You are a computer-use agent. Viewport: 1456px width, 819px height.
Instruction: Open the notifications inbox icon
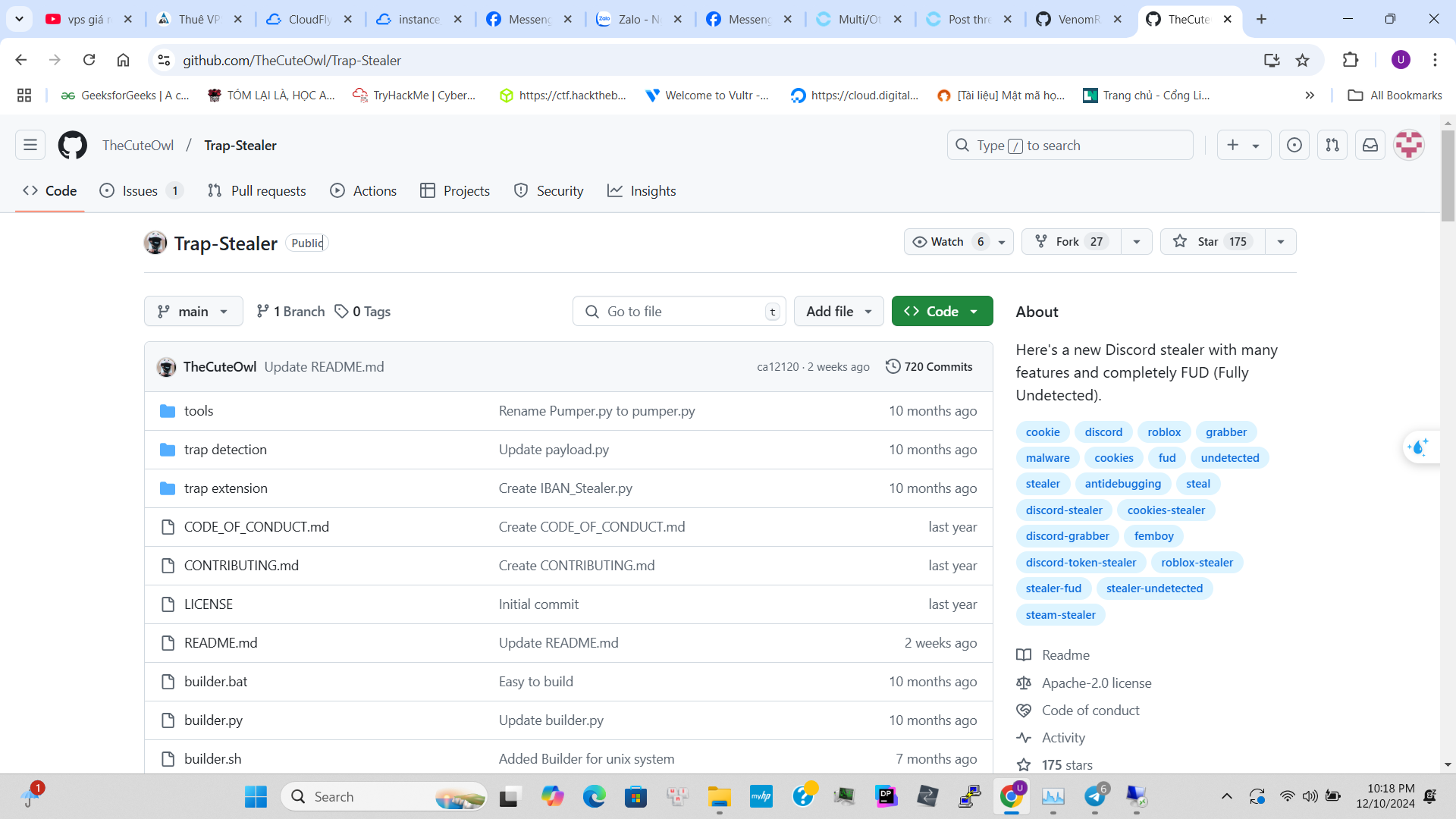pyautogui.click(x=1370, y=145)
